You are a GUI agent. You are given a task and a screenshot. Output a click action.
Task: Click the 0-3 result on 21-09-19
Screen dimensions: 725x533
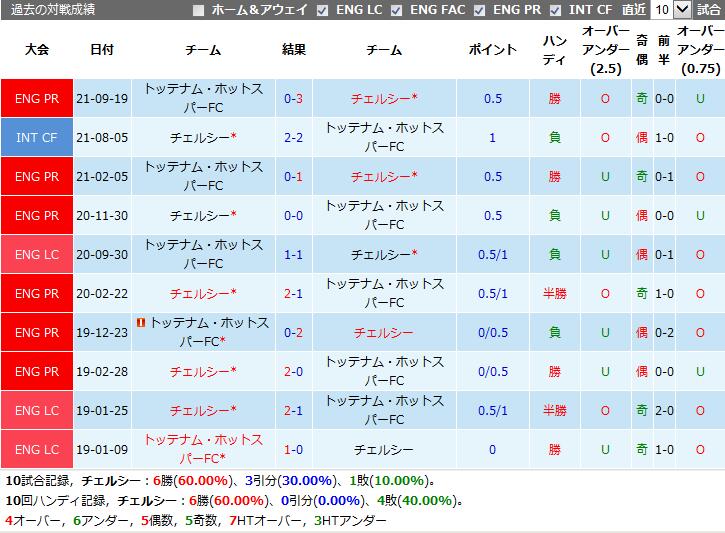coord(293,98)
